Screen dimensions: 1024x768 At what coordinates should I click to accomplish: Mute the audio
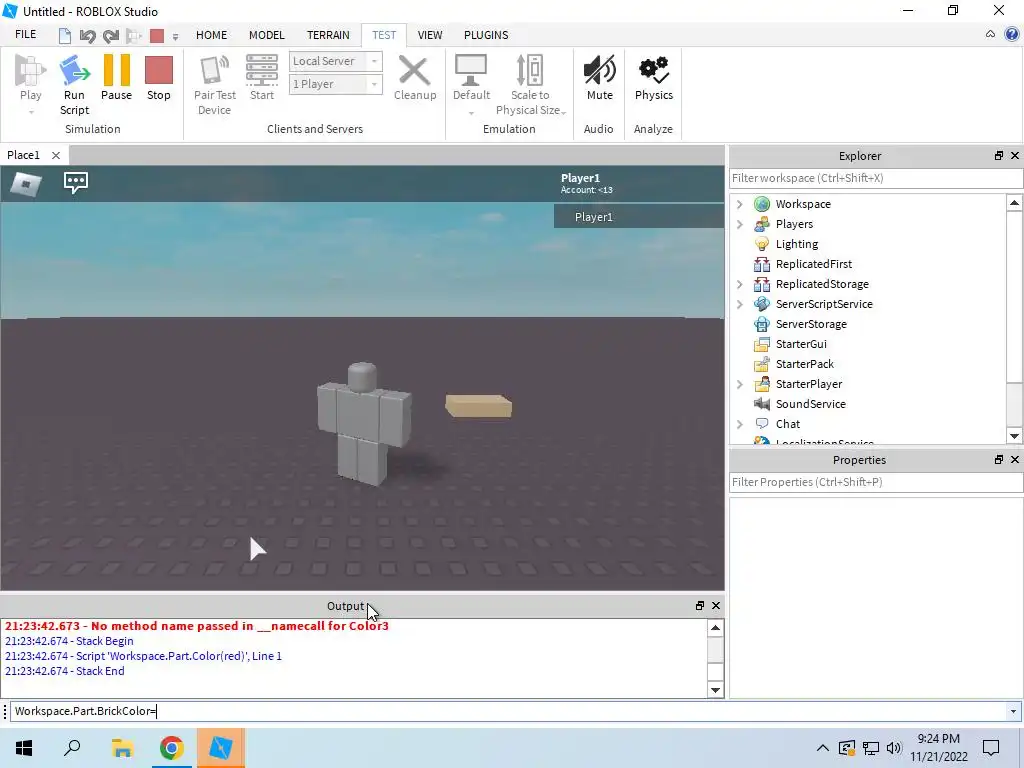600,78
